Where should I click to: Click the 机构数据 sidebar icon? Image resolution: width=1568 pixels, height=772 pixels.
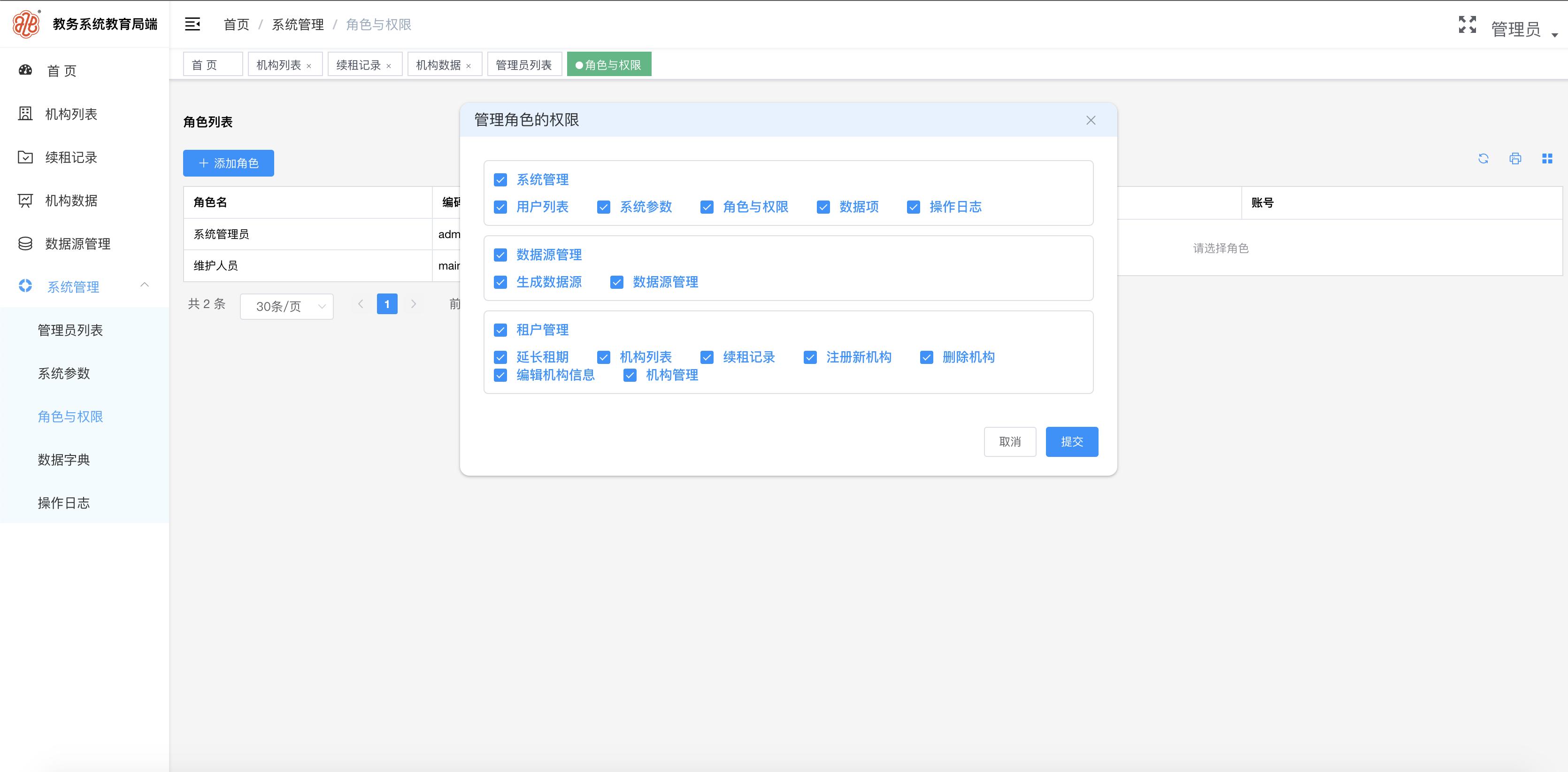coord(25,201)
